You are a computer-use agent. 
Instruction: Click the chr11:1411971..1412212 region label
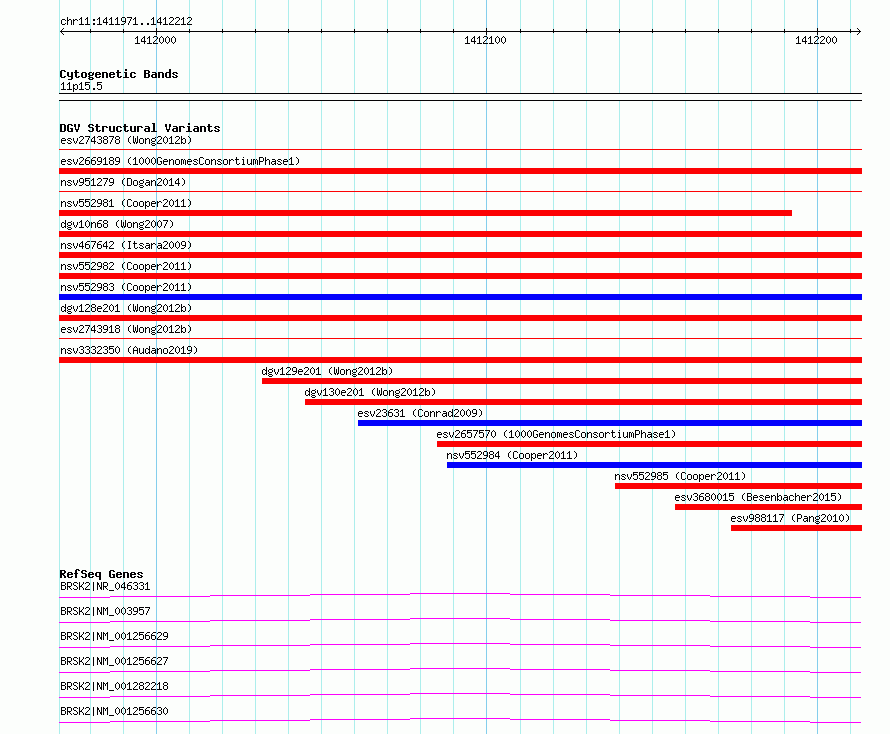tap(126, 21)
